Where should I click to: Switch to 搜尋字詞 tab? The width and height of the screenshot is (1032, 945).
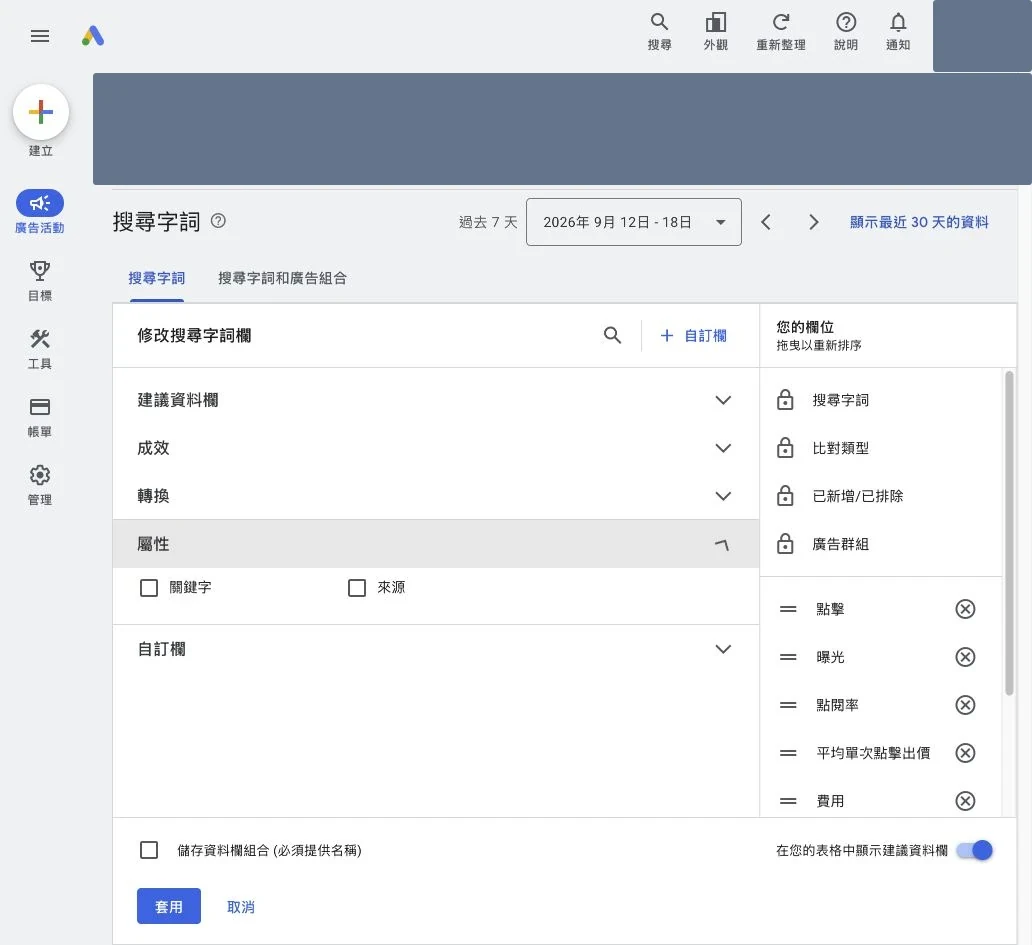click(x=157, y=278)
